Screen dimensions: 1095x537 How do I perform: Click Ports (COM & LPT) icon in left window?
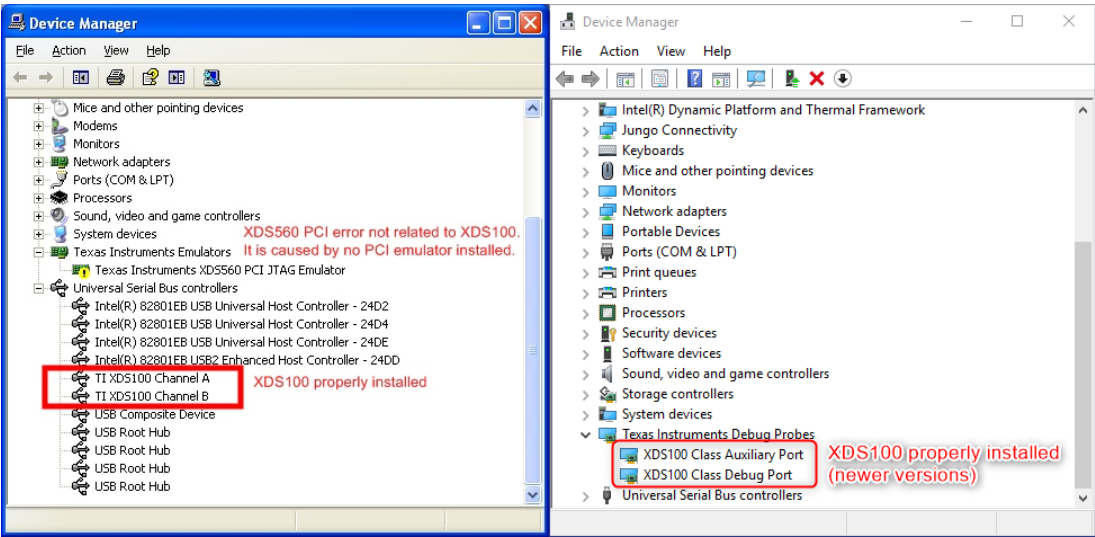click(60, 179)
